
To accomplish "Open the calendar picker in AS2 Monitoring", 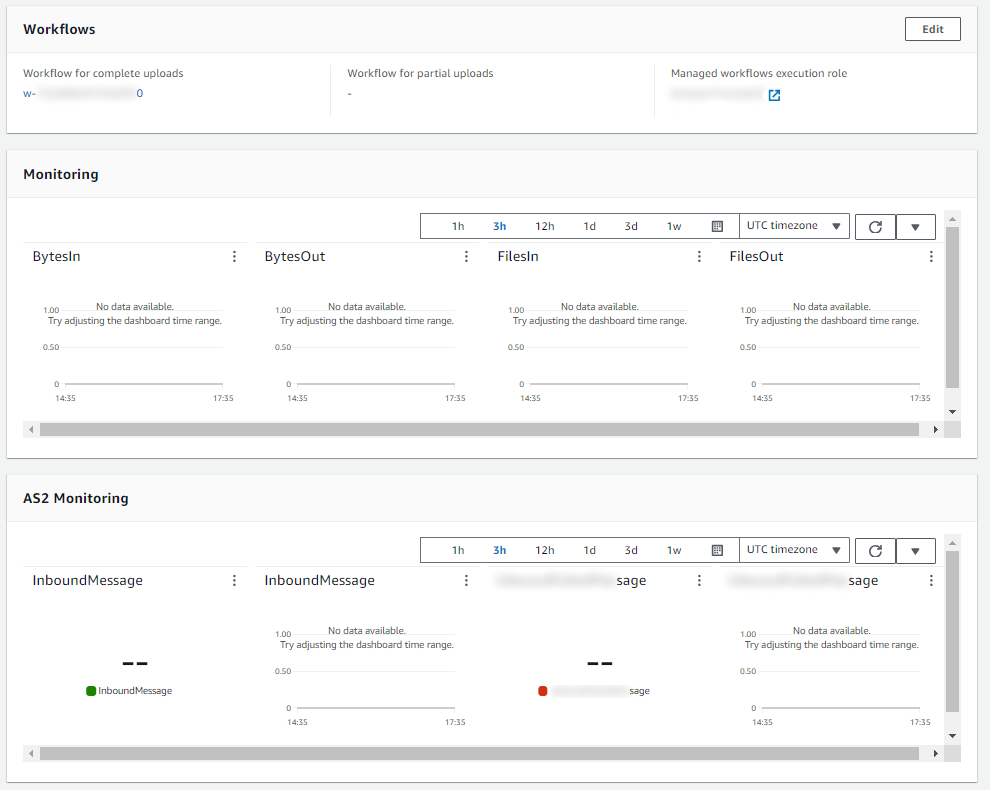I will [717, 550].
